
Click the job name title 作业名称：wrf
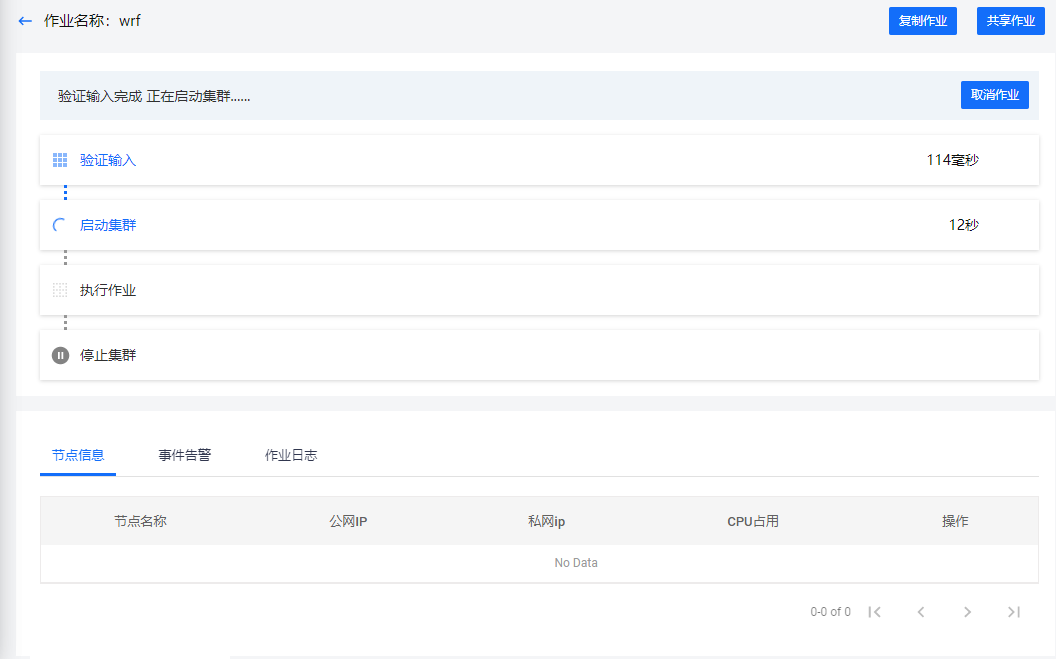[92, 21]
